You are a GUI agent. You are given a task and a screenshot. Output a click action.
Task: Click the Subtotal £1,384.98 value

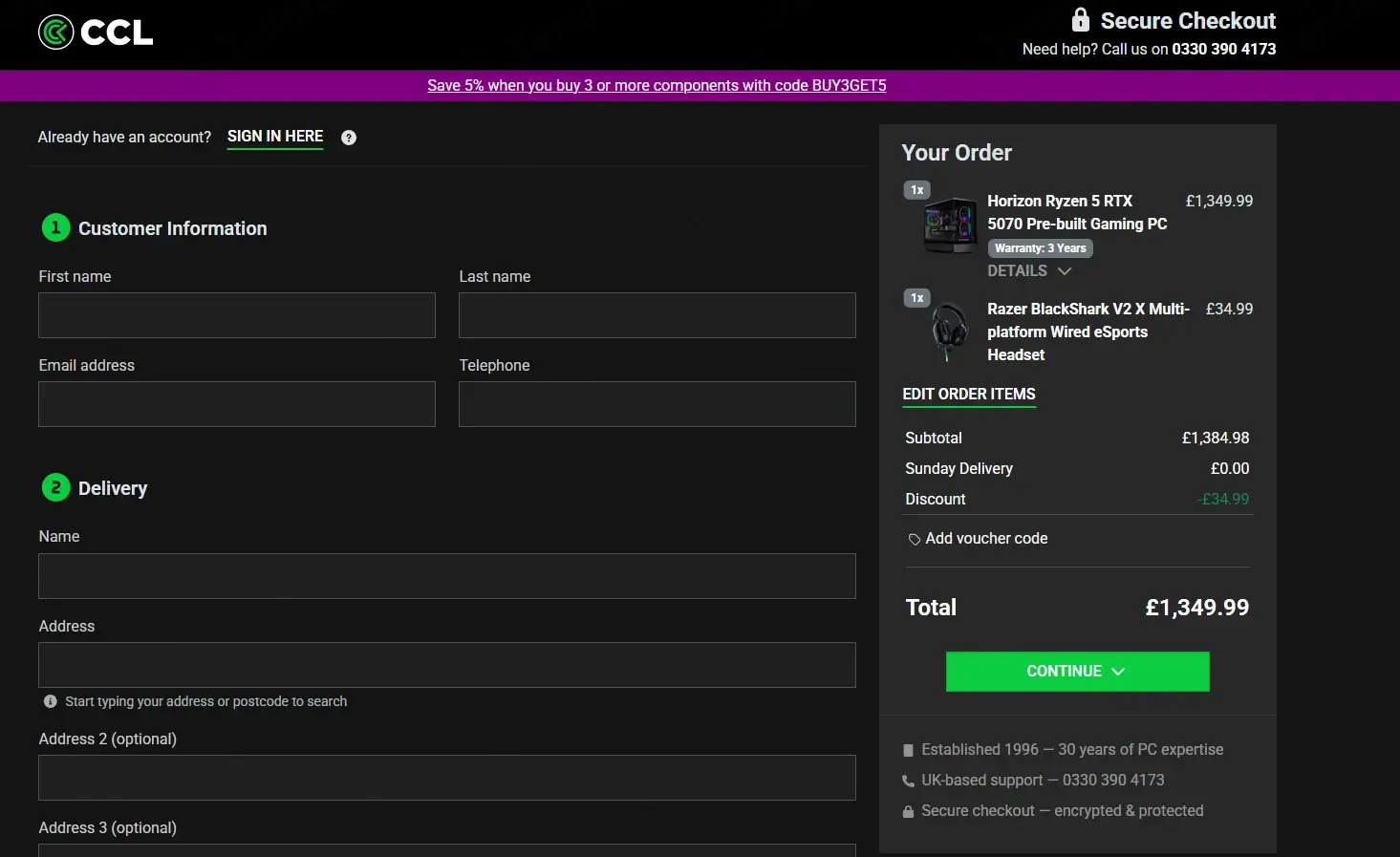point(1216,438)
